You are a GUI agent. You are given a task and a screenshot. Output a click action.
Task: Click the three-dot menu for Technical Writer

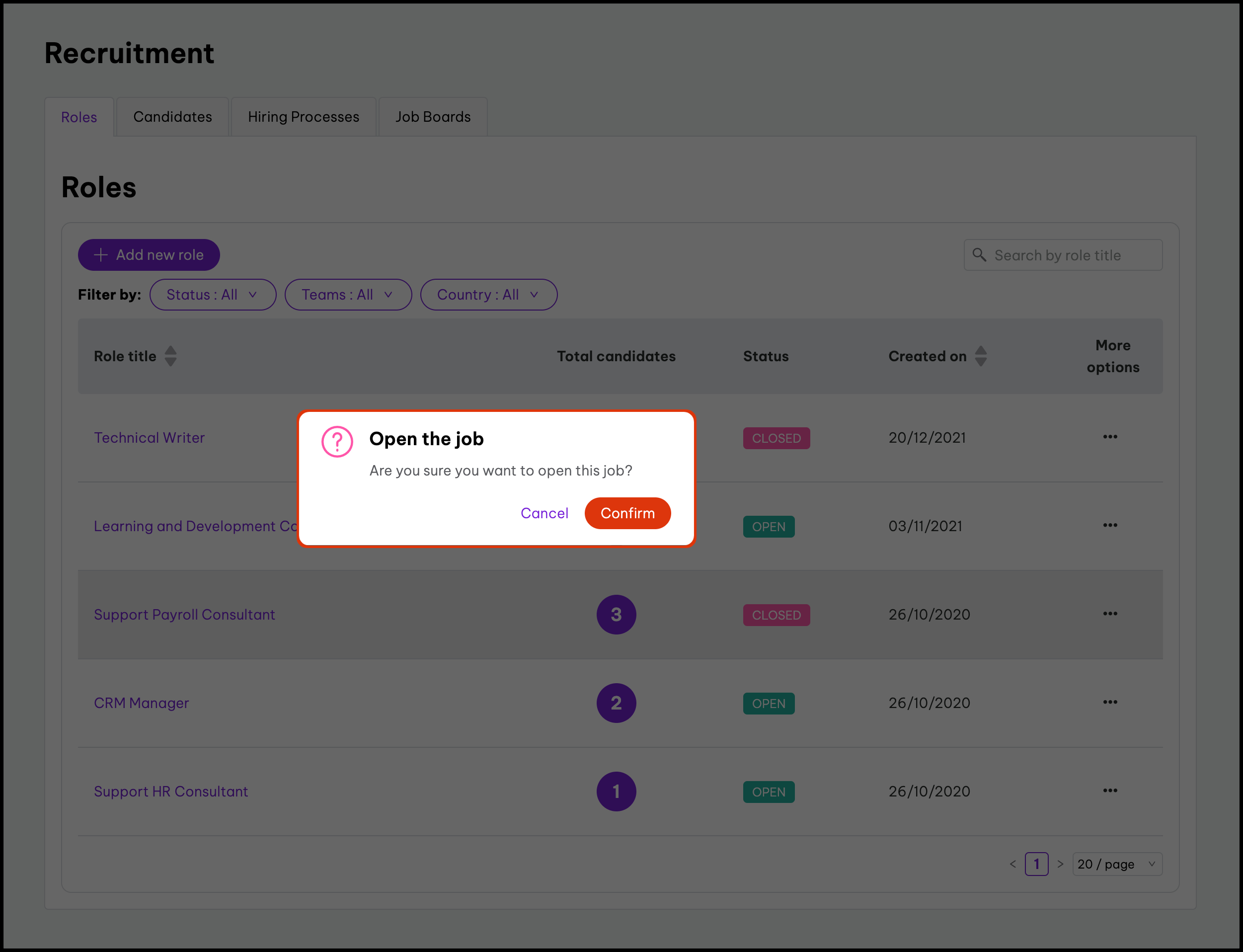[1109, 437]
